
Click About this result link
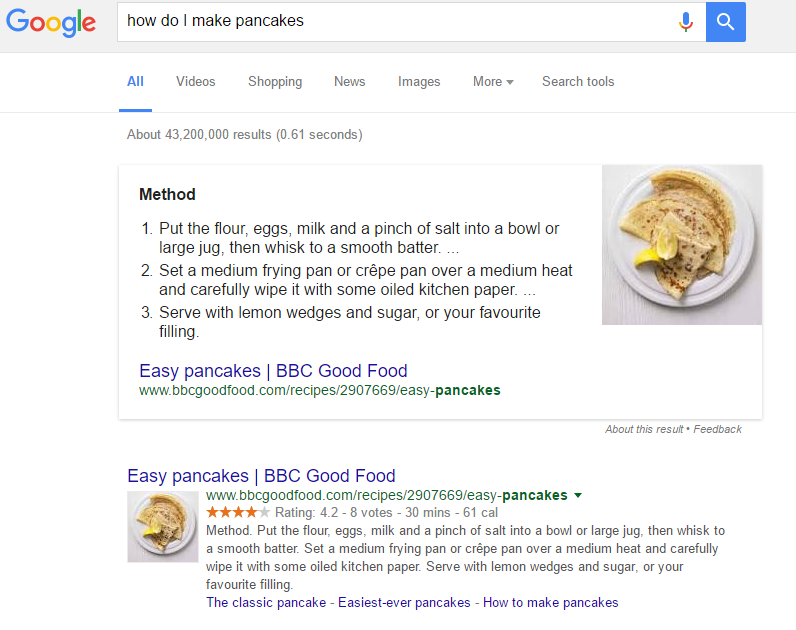[x=643, y=429]
